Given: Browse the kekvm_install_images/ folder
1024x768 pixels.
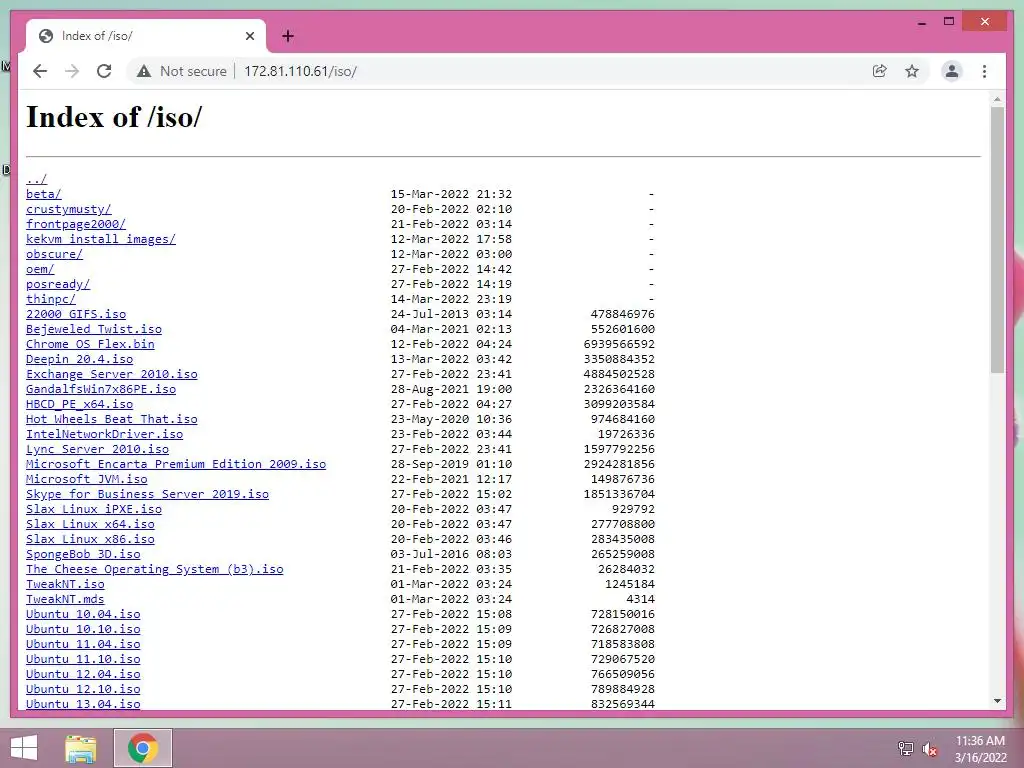Looking at the screenshot, I should click(x=101, y=239).
